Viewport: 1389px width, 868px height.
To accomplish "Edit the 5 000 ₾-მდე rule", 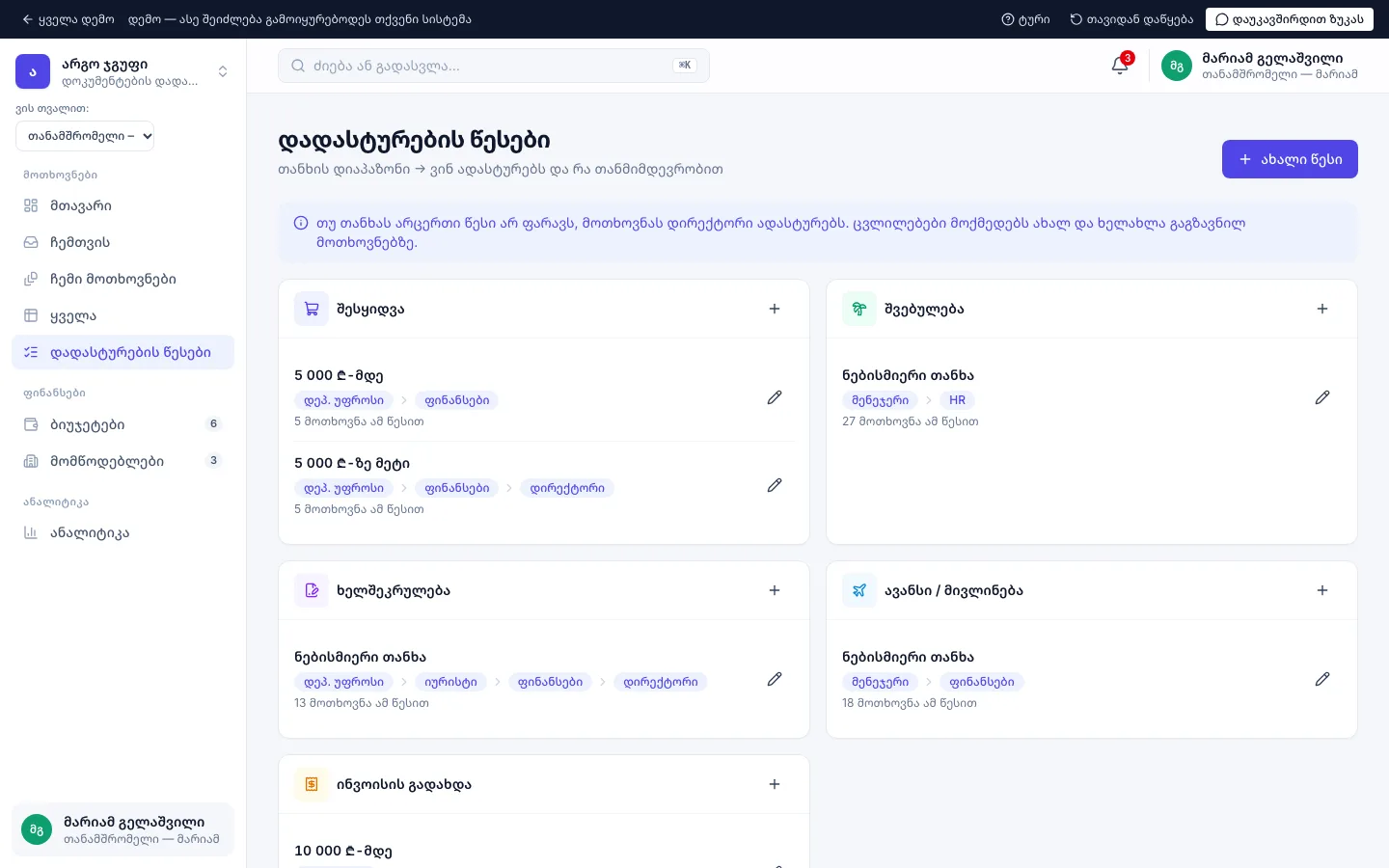I will 775,397.
